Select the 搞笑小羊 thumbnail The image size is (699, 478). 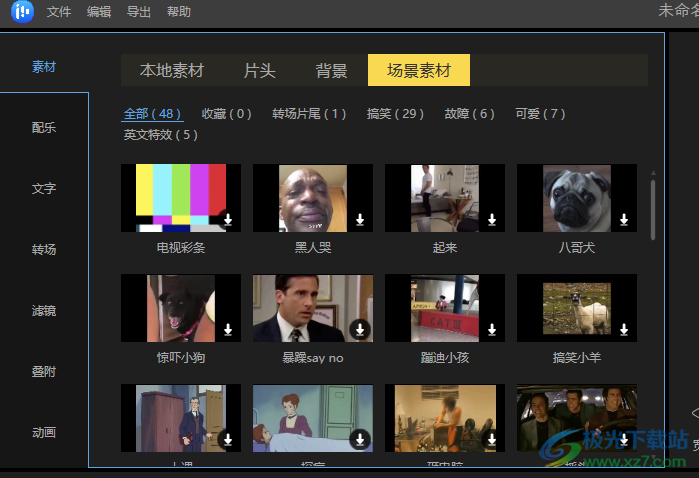coord(577,308)
